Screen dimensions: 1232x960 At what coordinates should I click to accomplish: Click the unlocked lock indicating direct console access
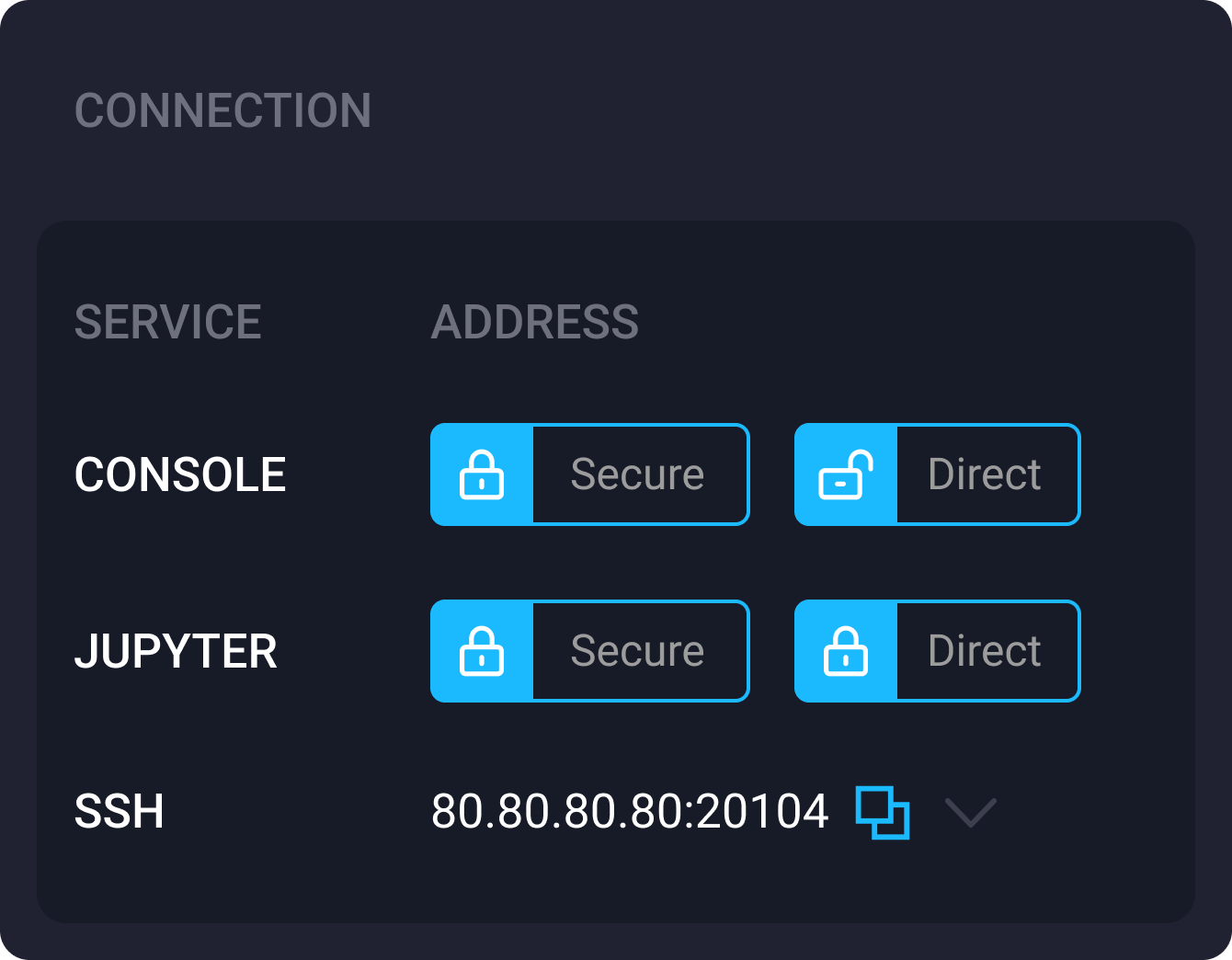846,474
